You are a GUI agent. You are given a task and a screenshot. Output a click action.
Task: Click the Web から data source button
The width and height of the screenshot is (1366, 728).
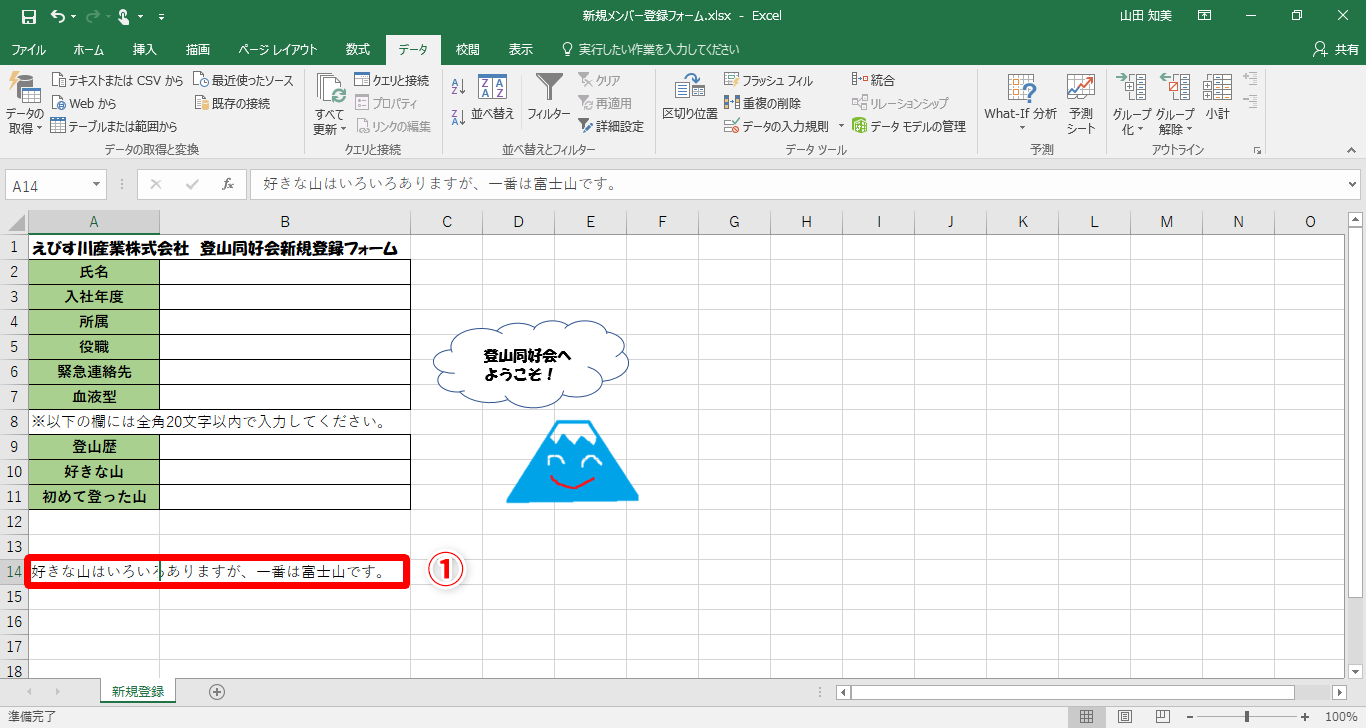pyautogui.click(x=84, y=103)
